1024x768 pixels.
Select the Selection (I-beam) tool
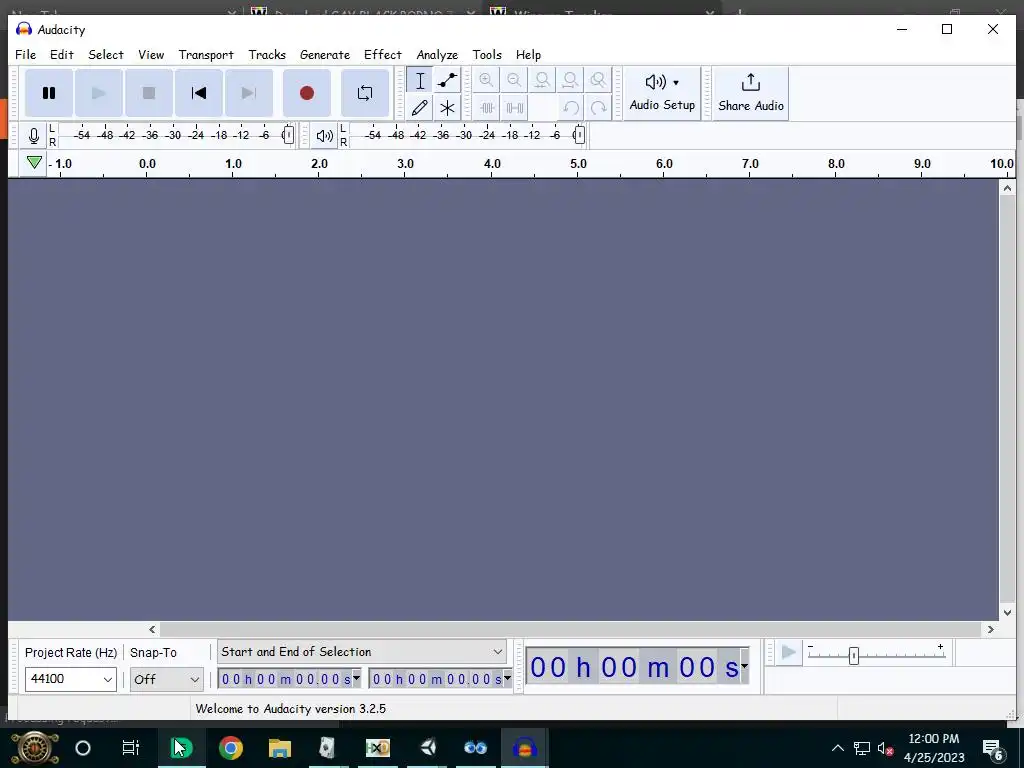(420, 80)
